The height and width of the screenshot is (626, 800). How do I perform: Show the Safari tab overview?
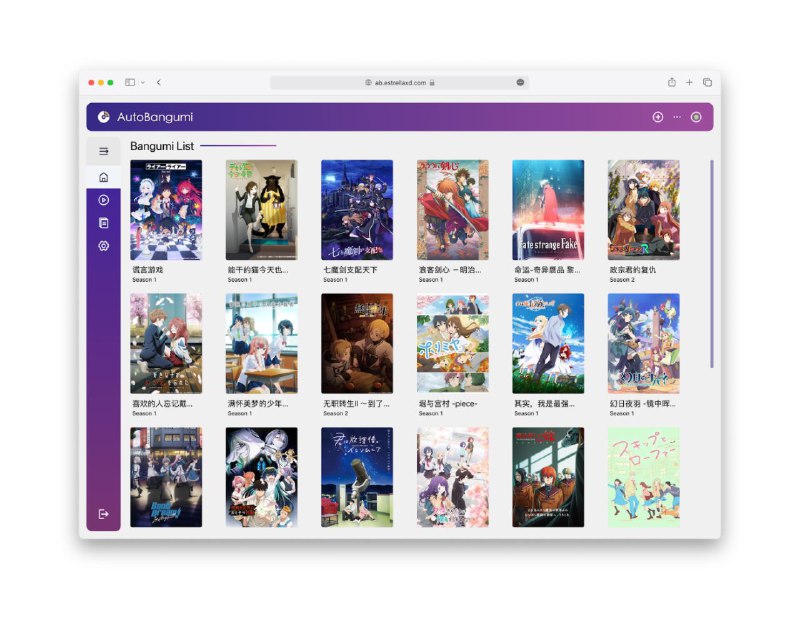point(707,82)
